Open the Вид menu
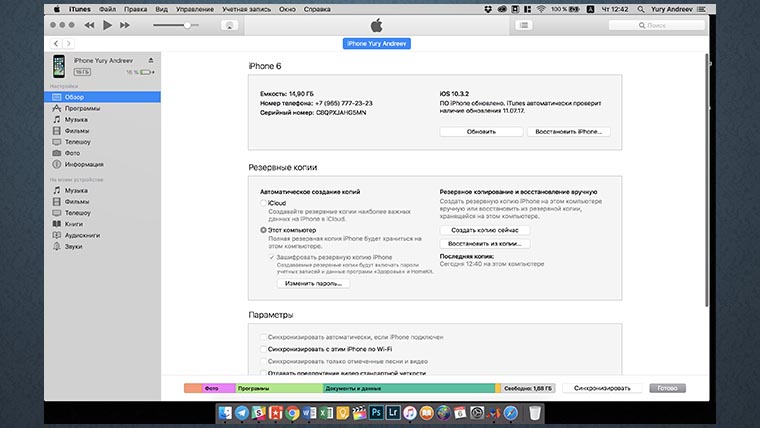The image size is (760, 428). pyautogui.click(x=161, y=9)
